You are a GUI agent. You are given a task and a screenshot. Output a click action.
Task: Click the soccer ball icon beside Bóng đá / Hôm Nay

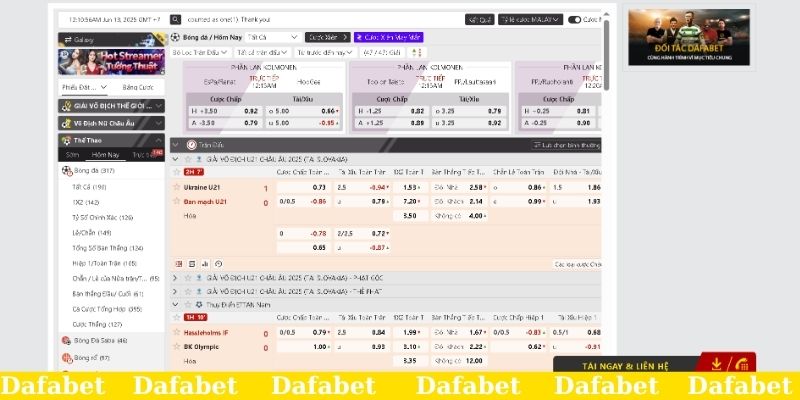coord(176,37)
